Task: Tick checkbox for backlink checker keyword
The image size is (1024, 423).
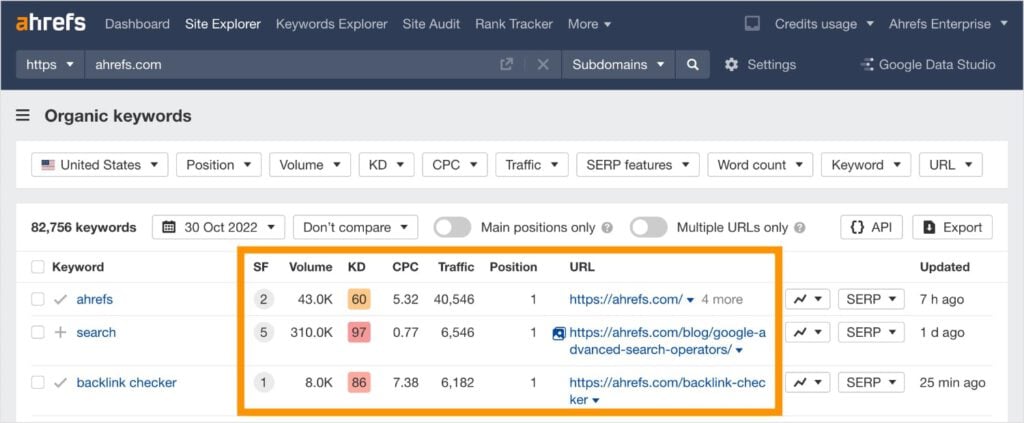Action: [x=38, y=383]
